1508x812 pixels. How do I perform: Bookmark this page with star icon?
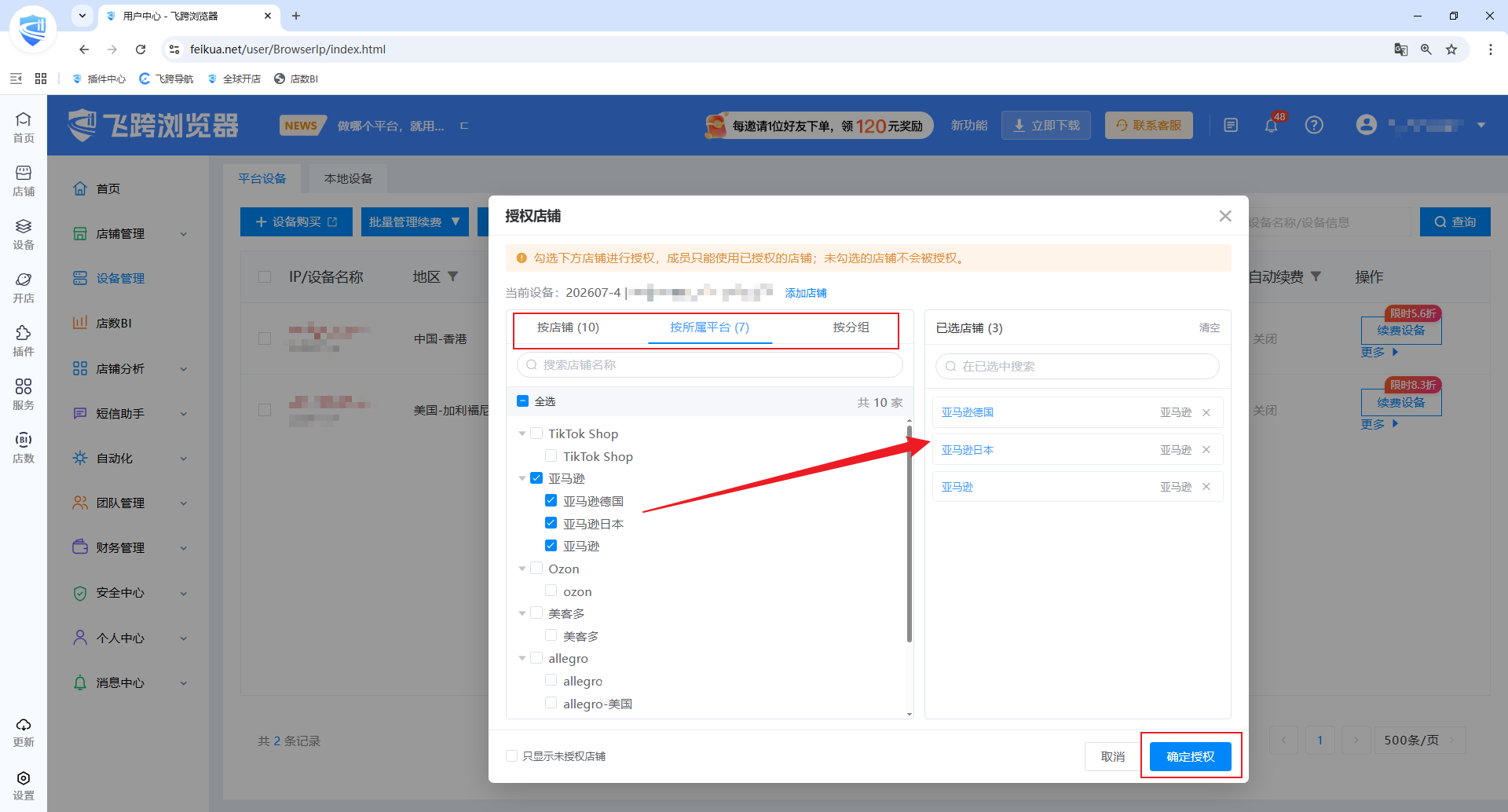(x=1451, y=49)
